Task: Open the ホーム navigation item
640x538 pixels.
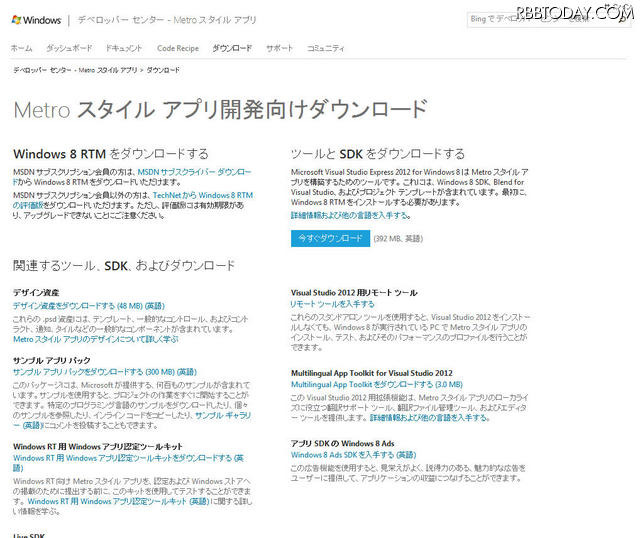Action: pyautogui.click(x=21, y=48)
